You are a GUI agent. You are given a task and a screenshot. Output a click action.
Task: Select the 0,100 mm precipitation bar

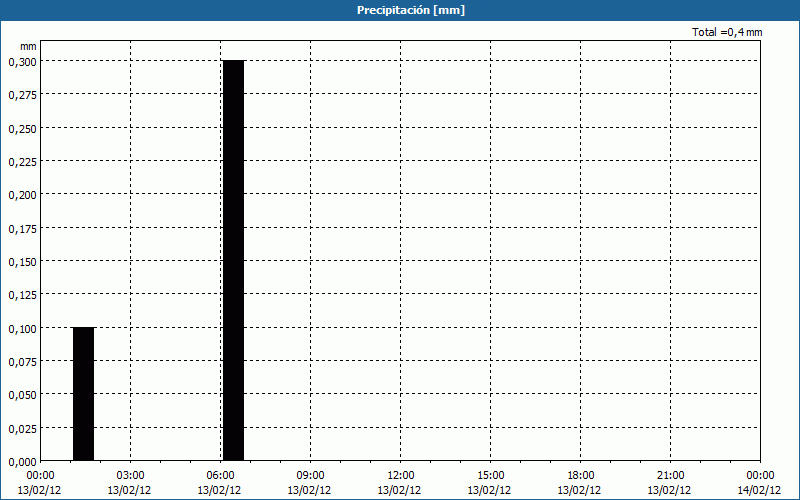click(83, 394)
